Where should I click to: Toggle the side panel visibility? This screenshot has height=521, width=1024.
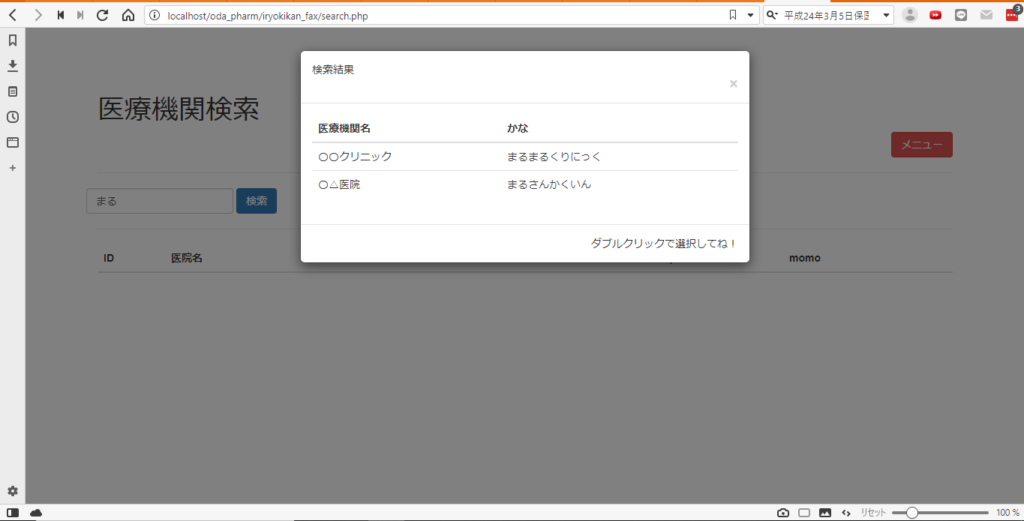point(13,513)
